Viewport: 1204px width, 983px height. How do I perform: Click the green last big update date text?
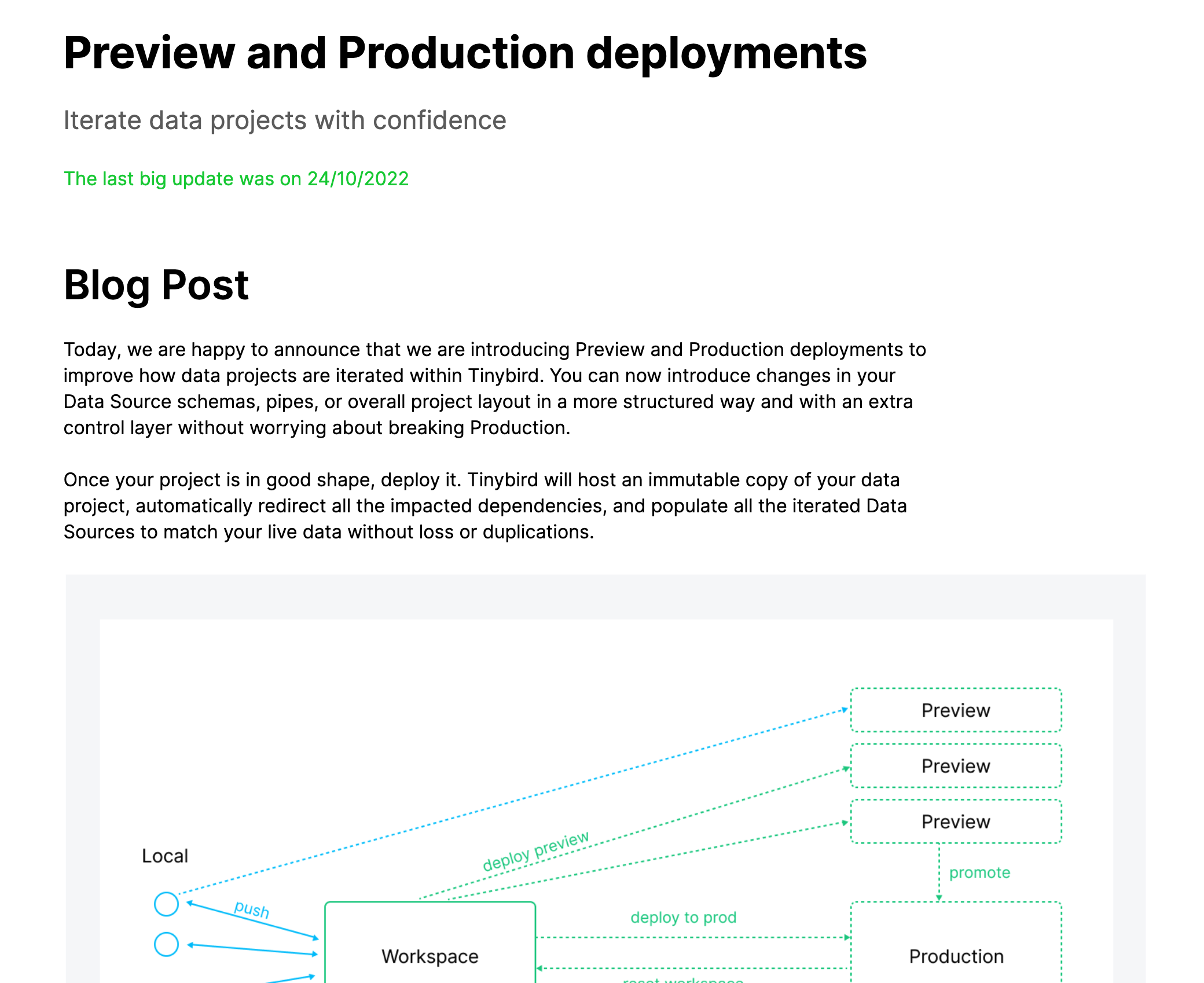pos(236,179)
